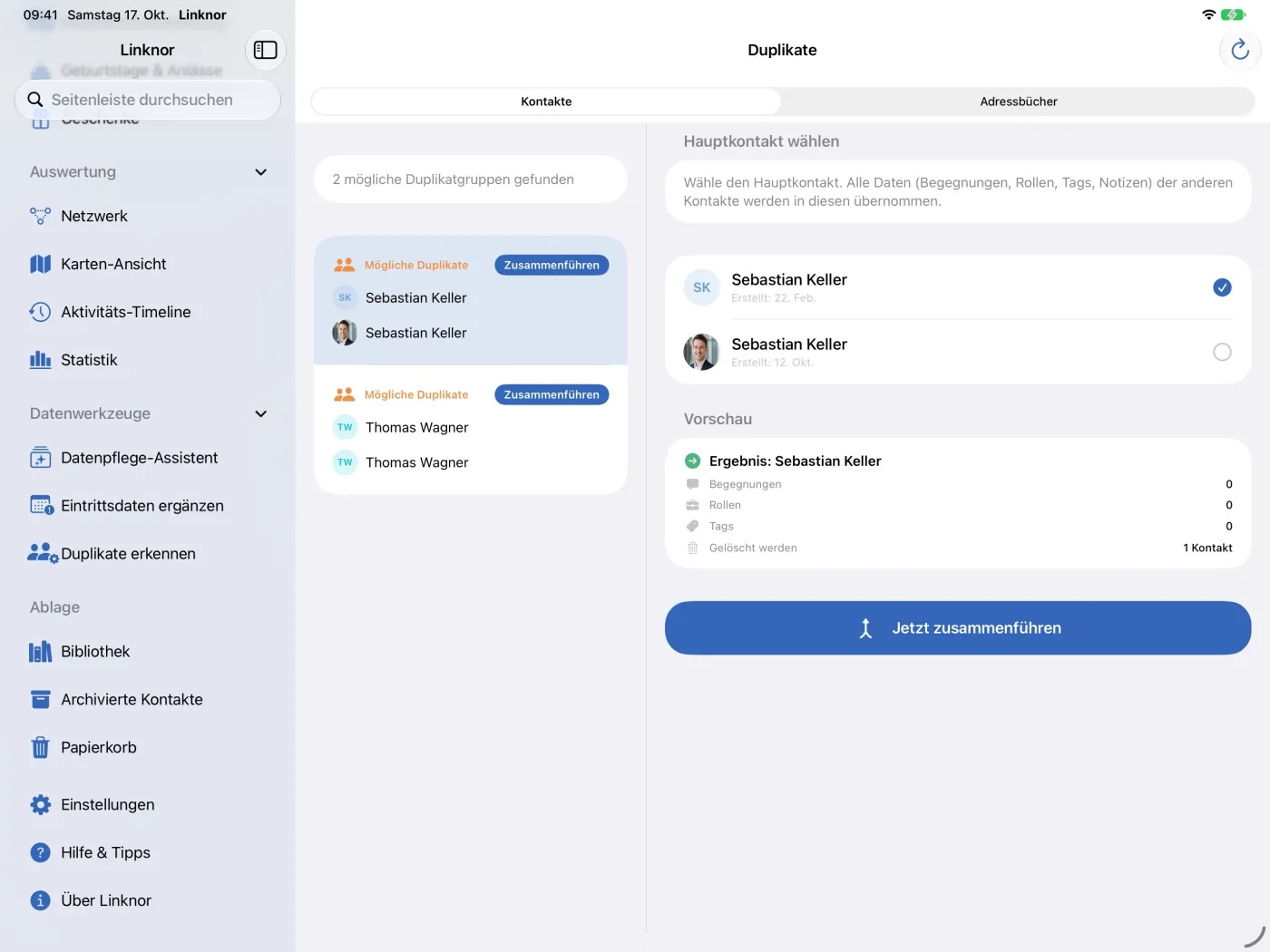
Task: Open the Über Linknor info icon
Action: point(40,900)
